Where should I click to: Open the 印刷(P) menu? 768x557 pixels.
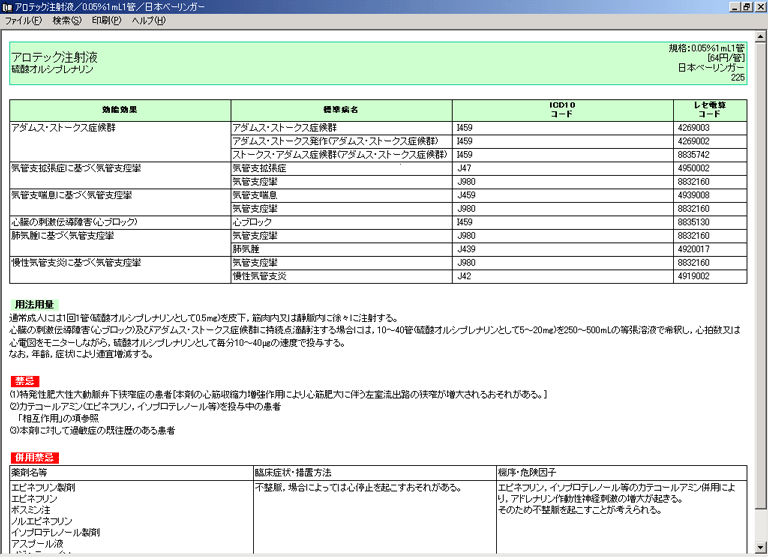(106, 21)
